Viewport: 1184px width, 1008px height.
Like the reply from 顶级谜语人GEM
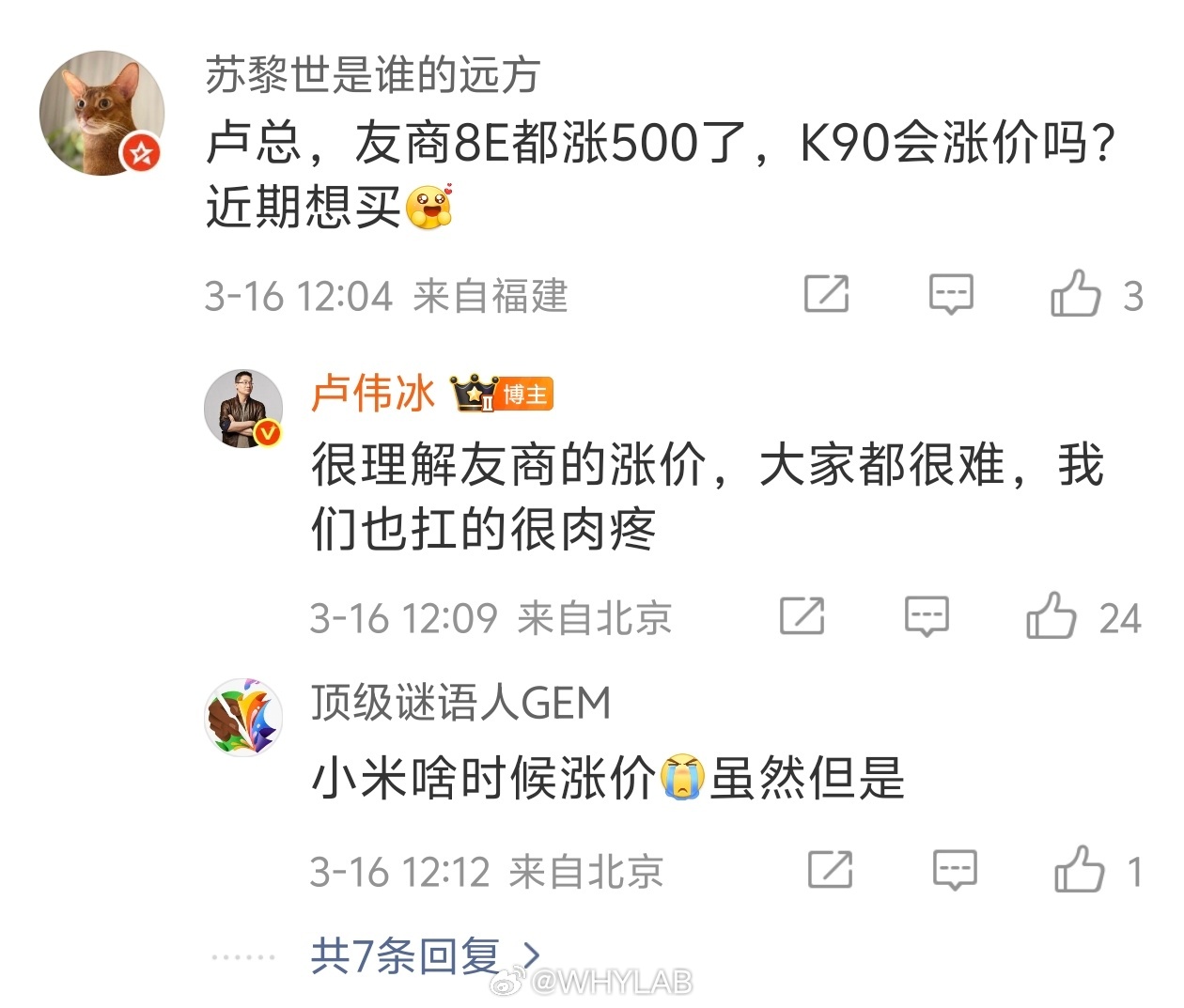pyautogui.click(x=1079, y=870)
